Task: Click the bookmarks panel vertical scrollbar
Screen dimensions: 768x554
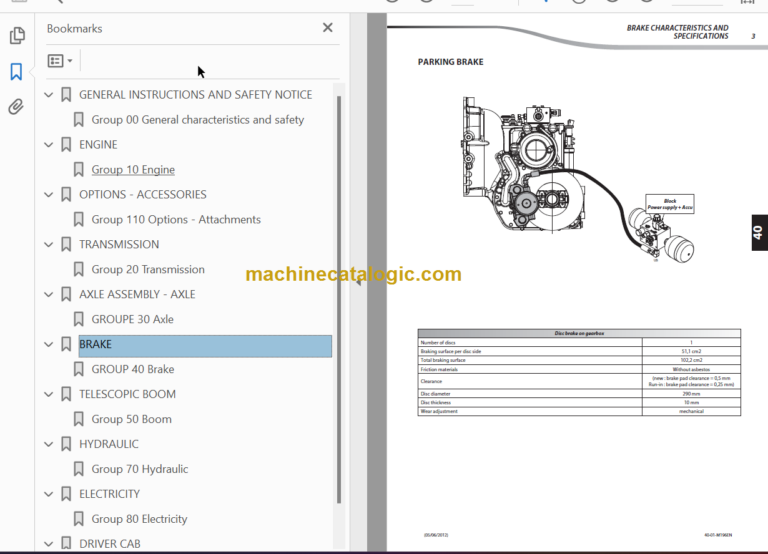Action: [338, 299]
